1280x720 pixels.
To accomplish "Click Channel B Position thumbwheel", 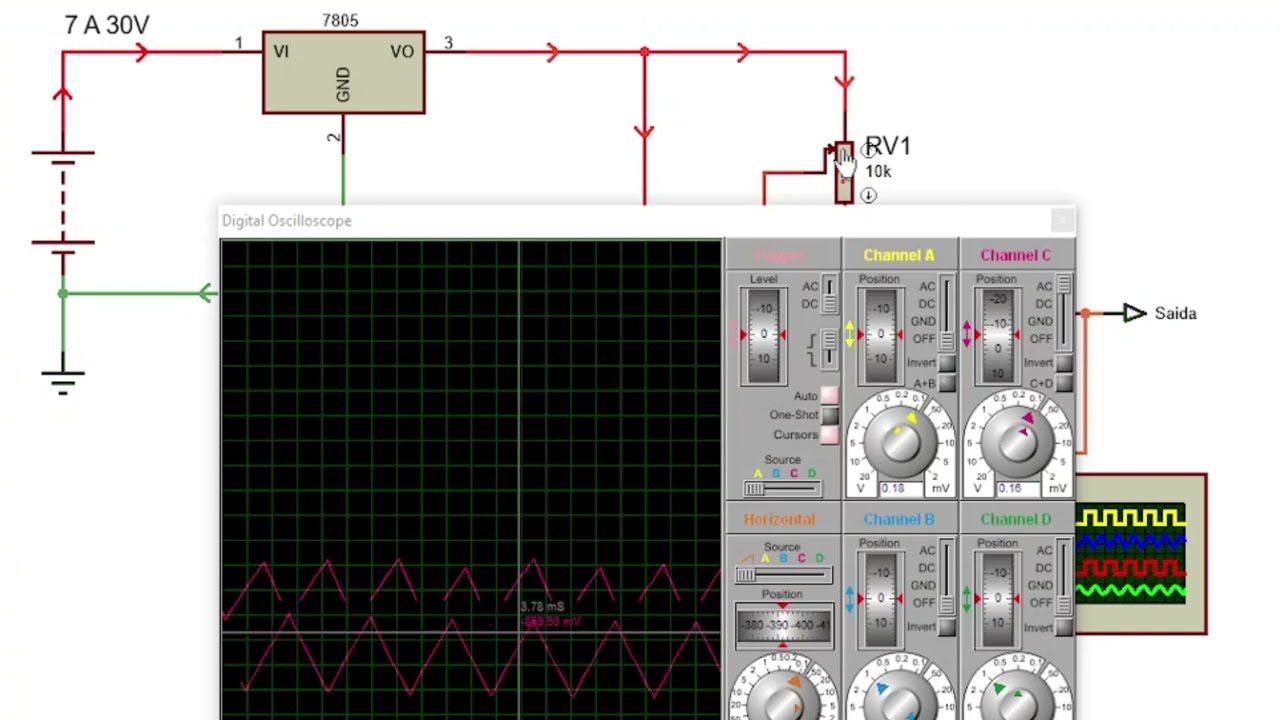I will [880, 599].
